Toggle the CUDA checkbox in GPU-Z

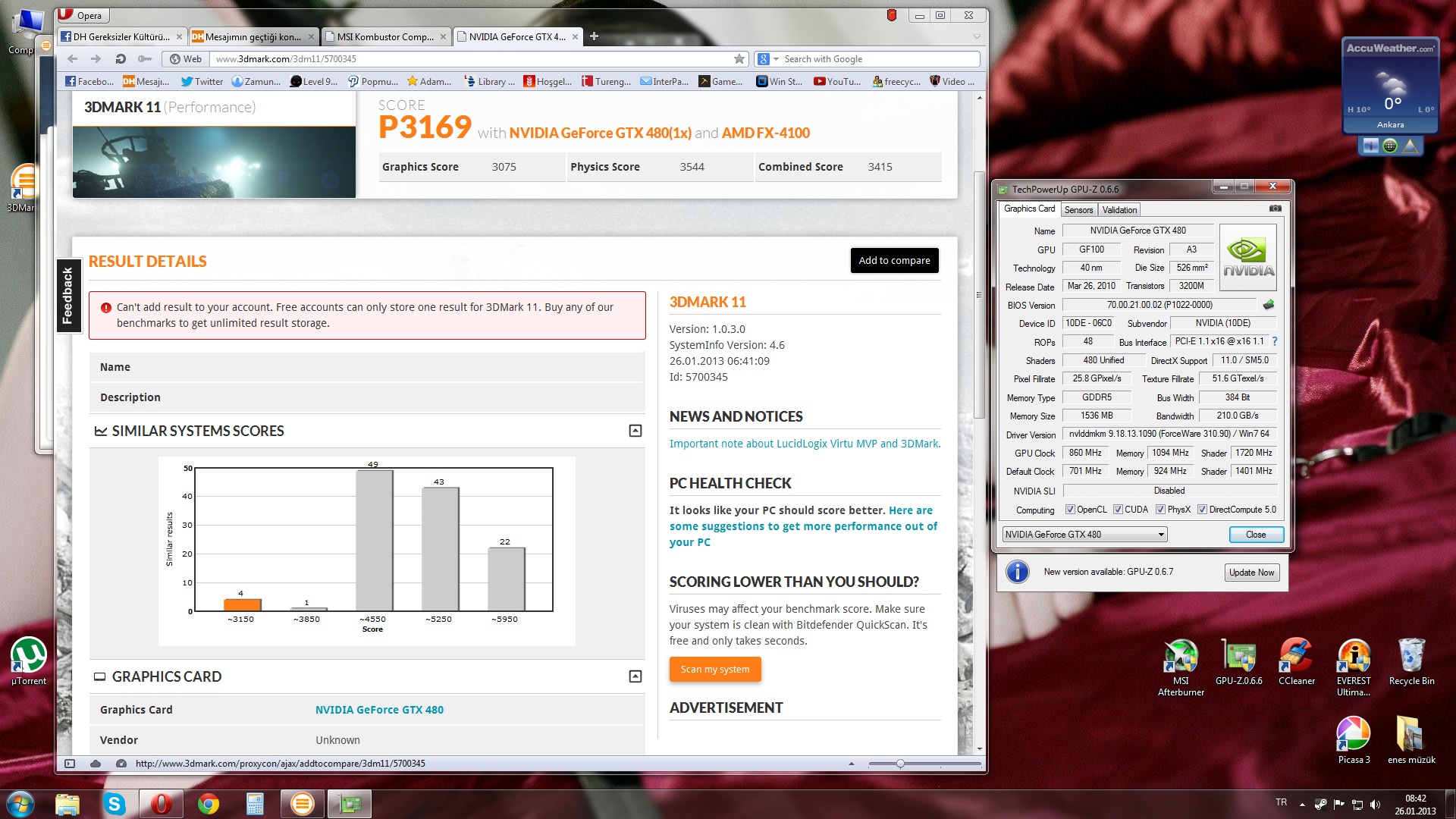coord(1118,510)
